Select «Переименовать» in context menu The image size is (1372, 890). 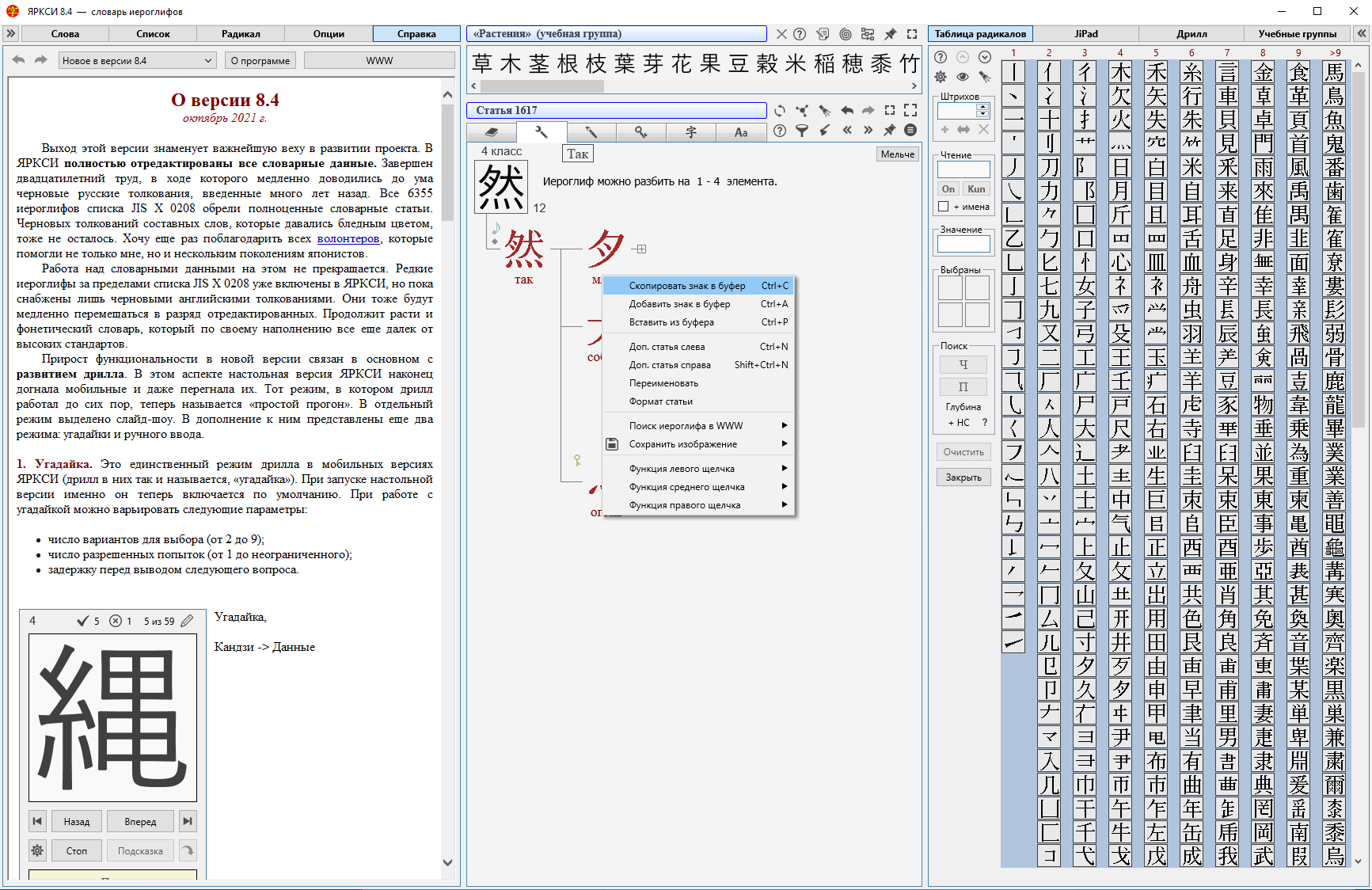click(698, 383)
